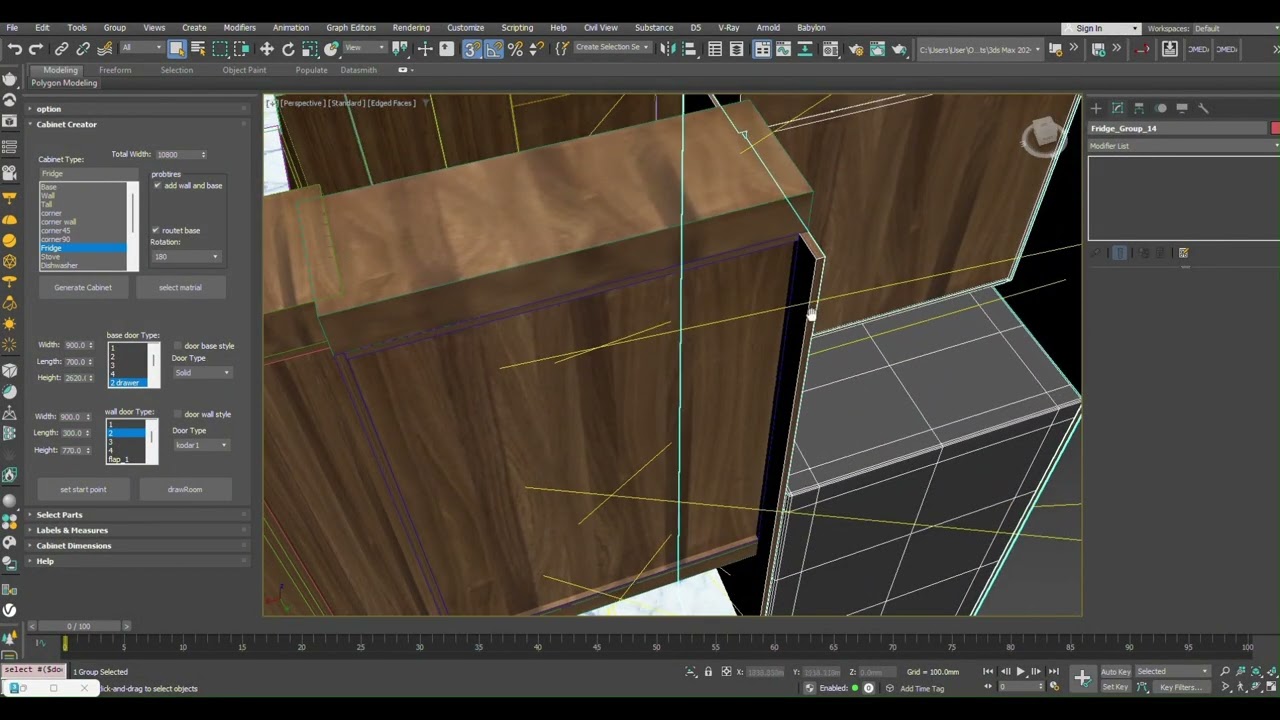Switch to the Freeform ribbon tab
Screen dimensions: 1280x720
point(115,70)
